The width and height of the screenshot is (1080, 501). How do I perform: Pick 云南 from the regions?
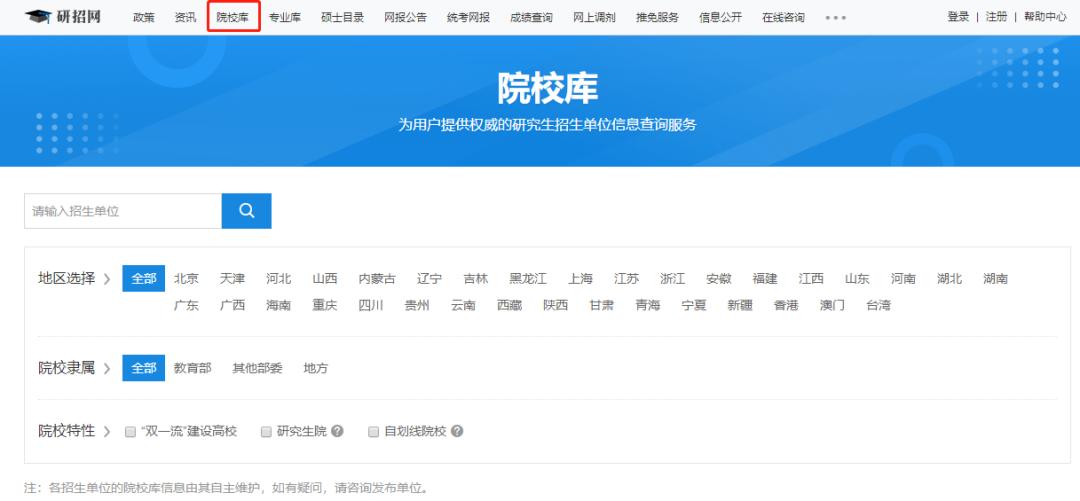coord(464,305)
